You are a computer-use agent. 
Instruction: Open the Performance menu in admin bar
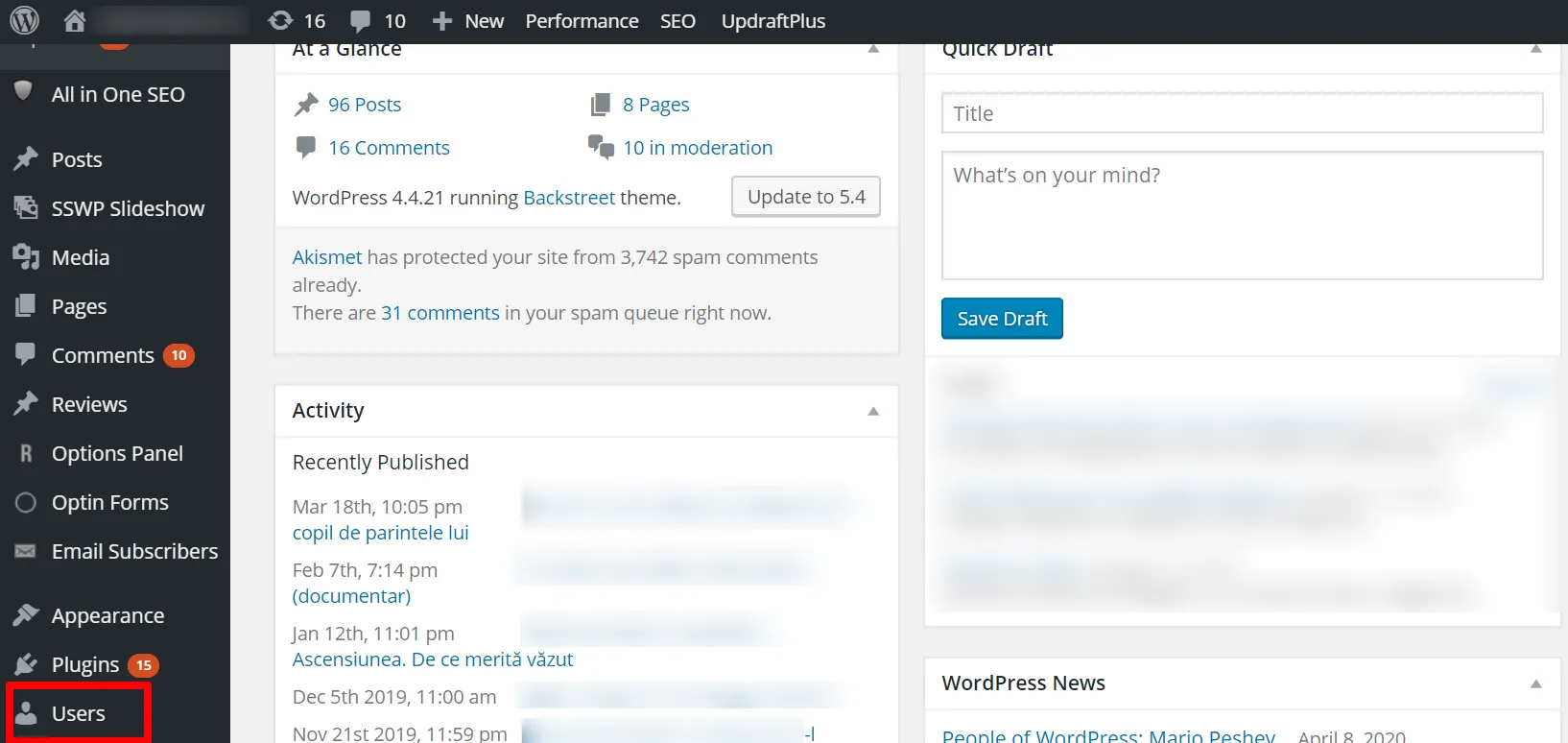[582, 21]
